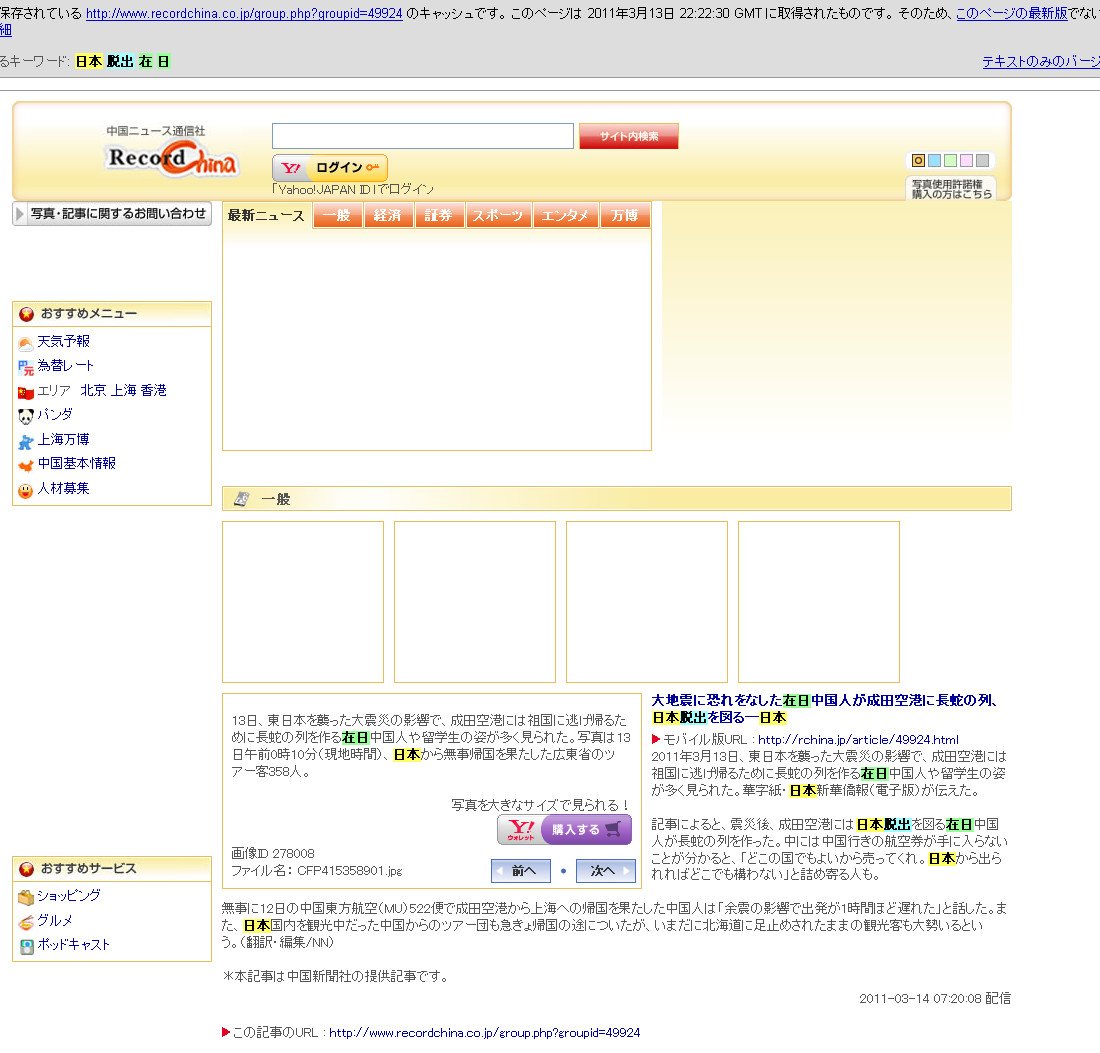Open the cached recordchina.co.jp URL link at the top
Viewport: 1100px width, 1053px height.
point(244,13)
